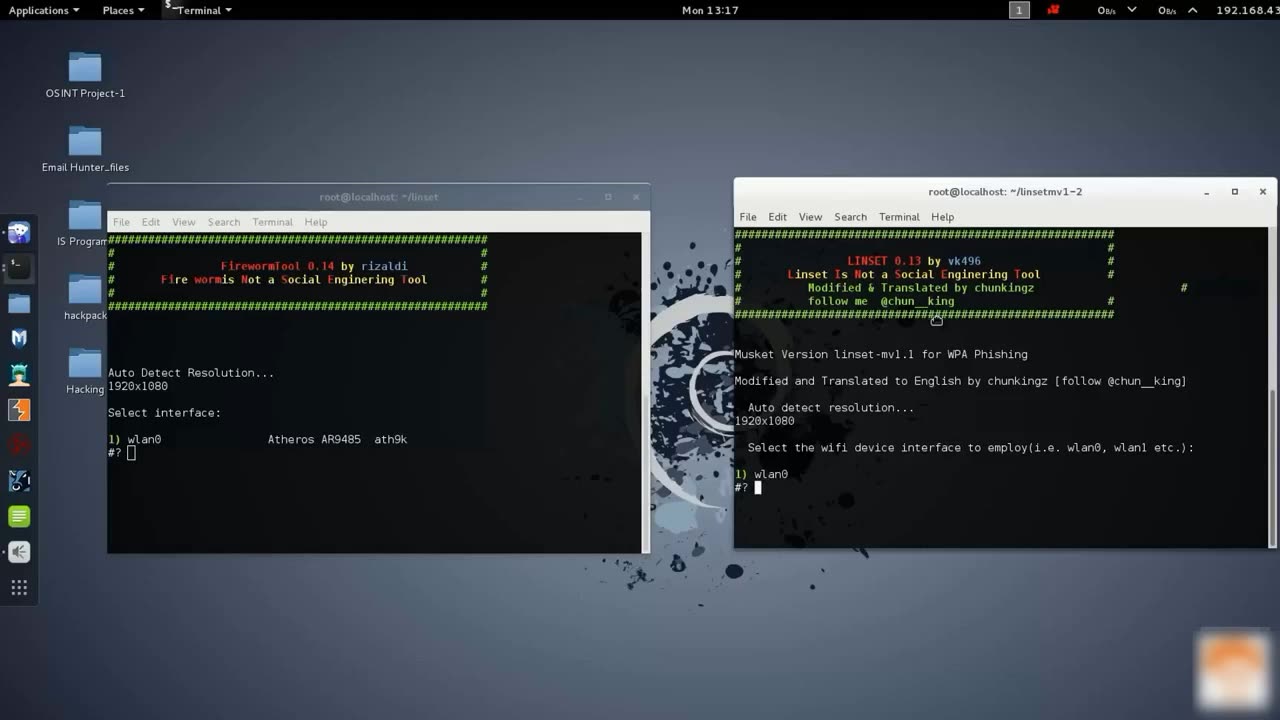Click the red screen recorder icon in top bar
The width and height of the screenshot is (1280, 720).
point(1053,10)
